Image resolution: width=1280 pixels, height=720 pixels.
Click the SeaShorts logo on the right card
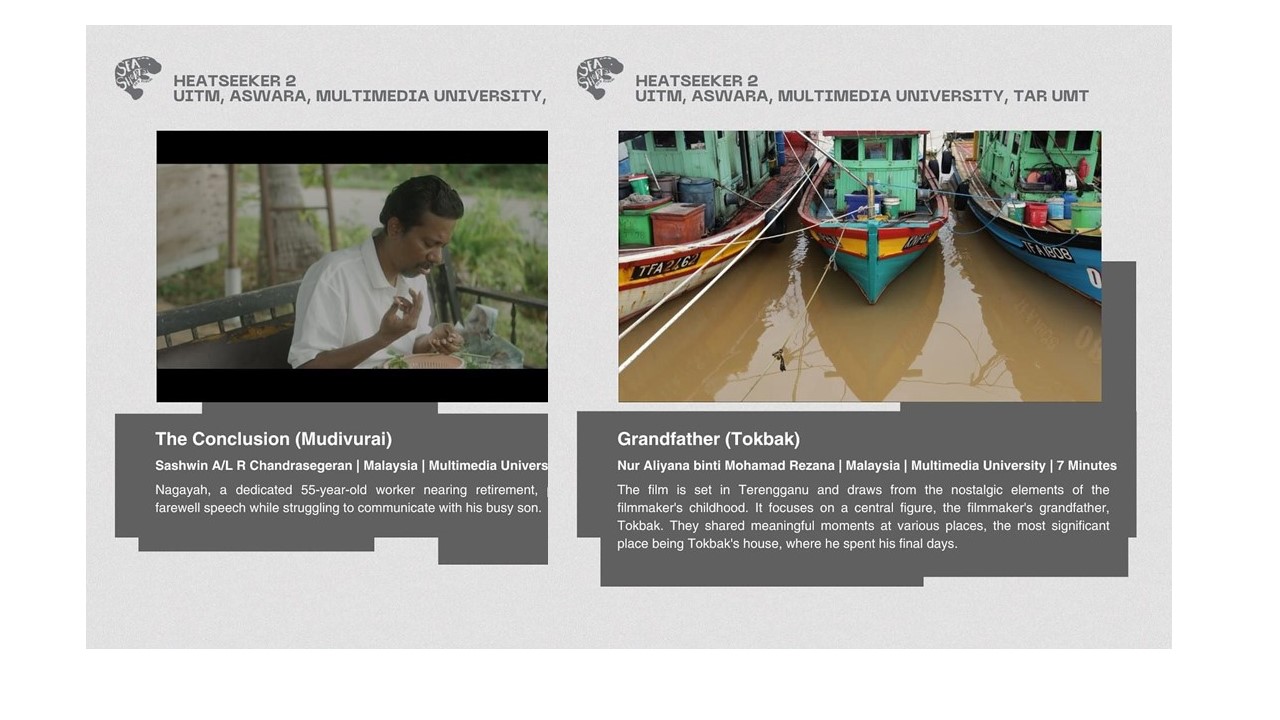pyautogui.click(x=600, y=78)
